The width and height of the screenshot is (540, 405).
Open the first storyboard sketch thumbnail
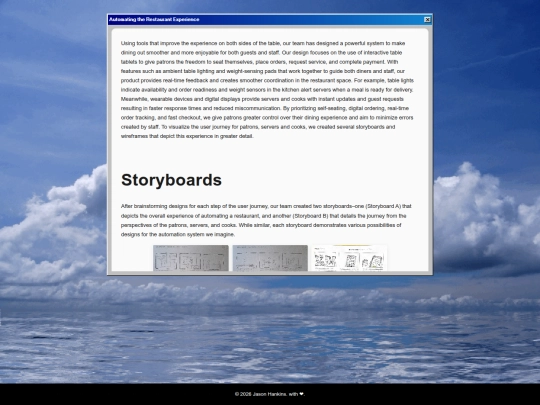tap(191, 258)
